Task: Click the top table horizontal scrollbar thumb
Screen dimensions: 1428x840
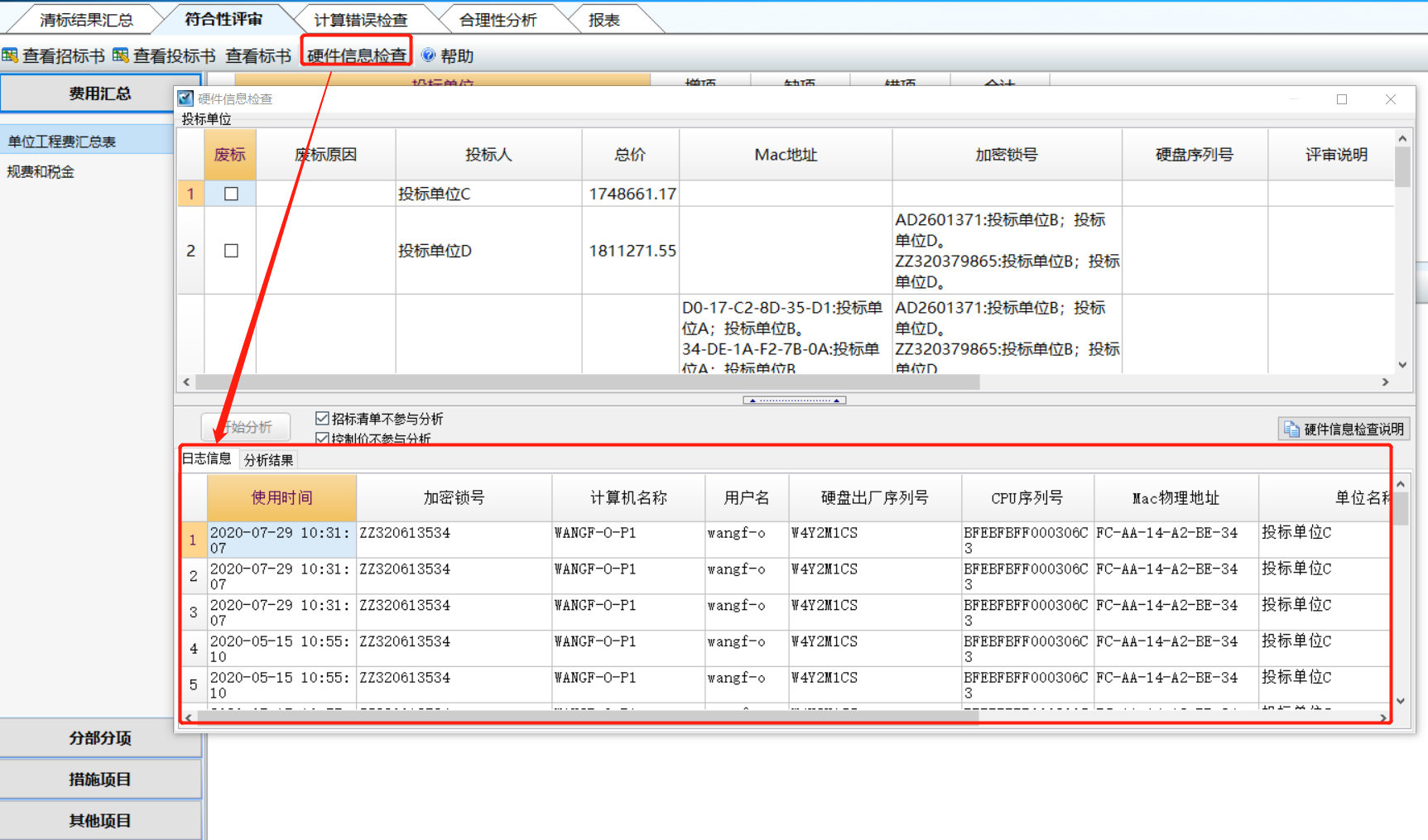Action: pyautogui.click(x=588, y=382)
